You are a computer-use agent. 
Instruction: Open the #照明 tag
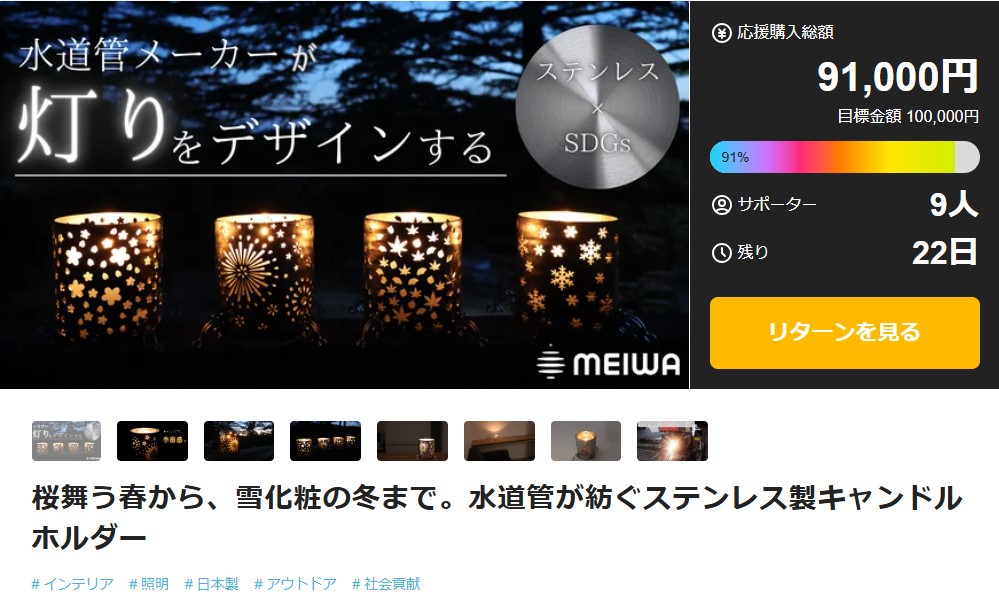point(149,583)
